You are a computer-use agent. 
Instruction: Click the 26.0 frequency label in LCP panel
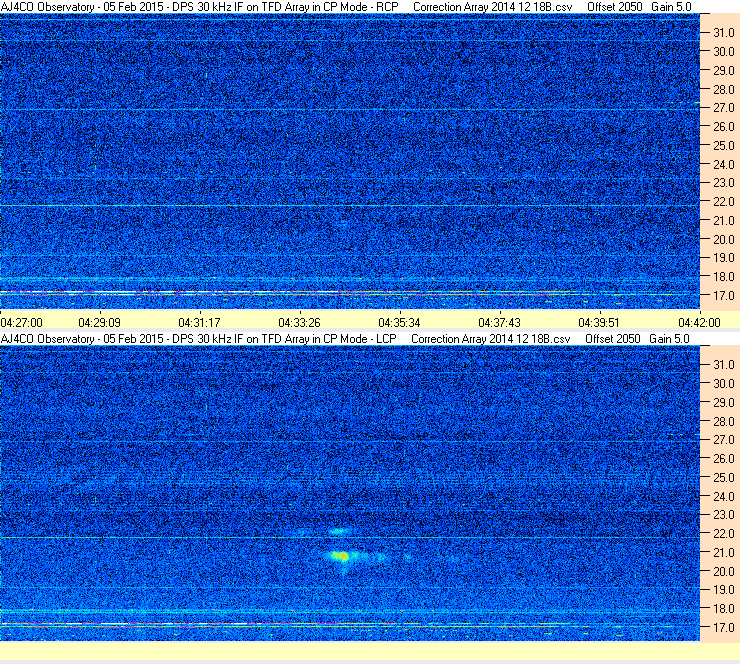pyautogui.click(x=723, y=459)
